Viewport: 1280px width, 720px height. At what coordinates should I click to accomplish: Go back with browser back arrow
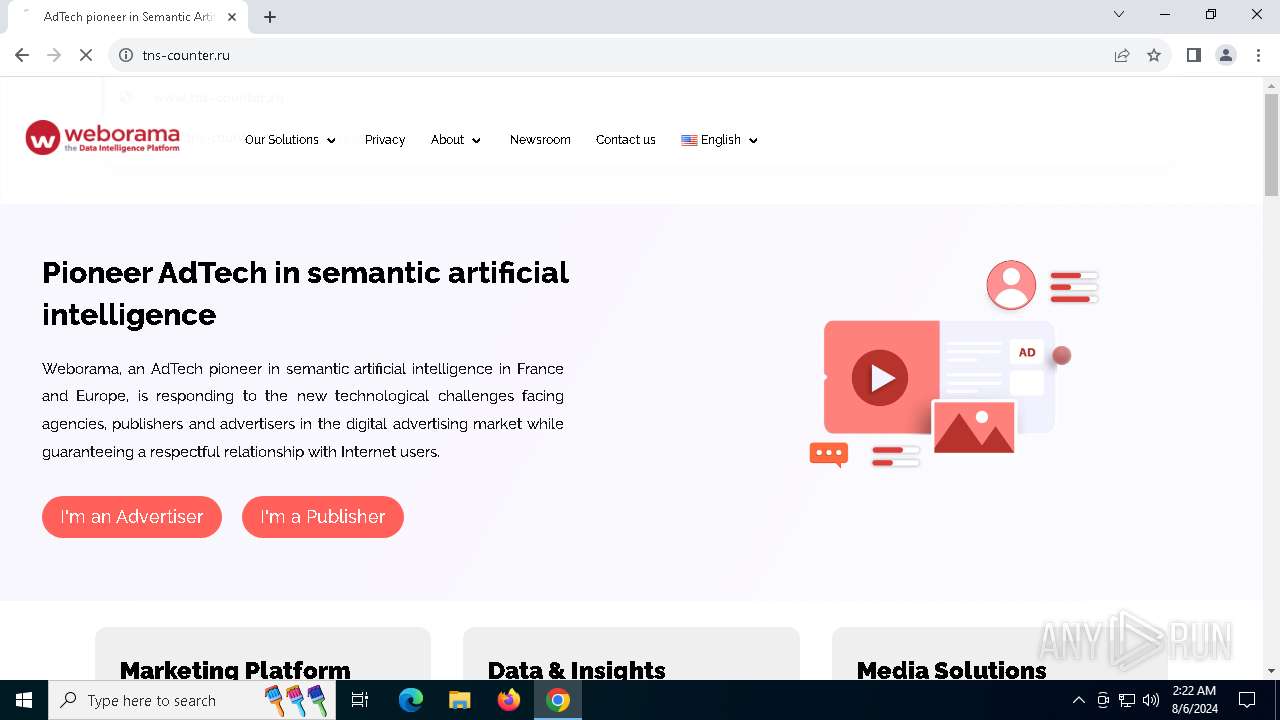pyautogui.click(x=22, y=55)
